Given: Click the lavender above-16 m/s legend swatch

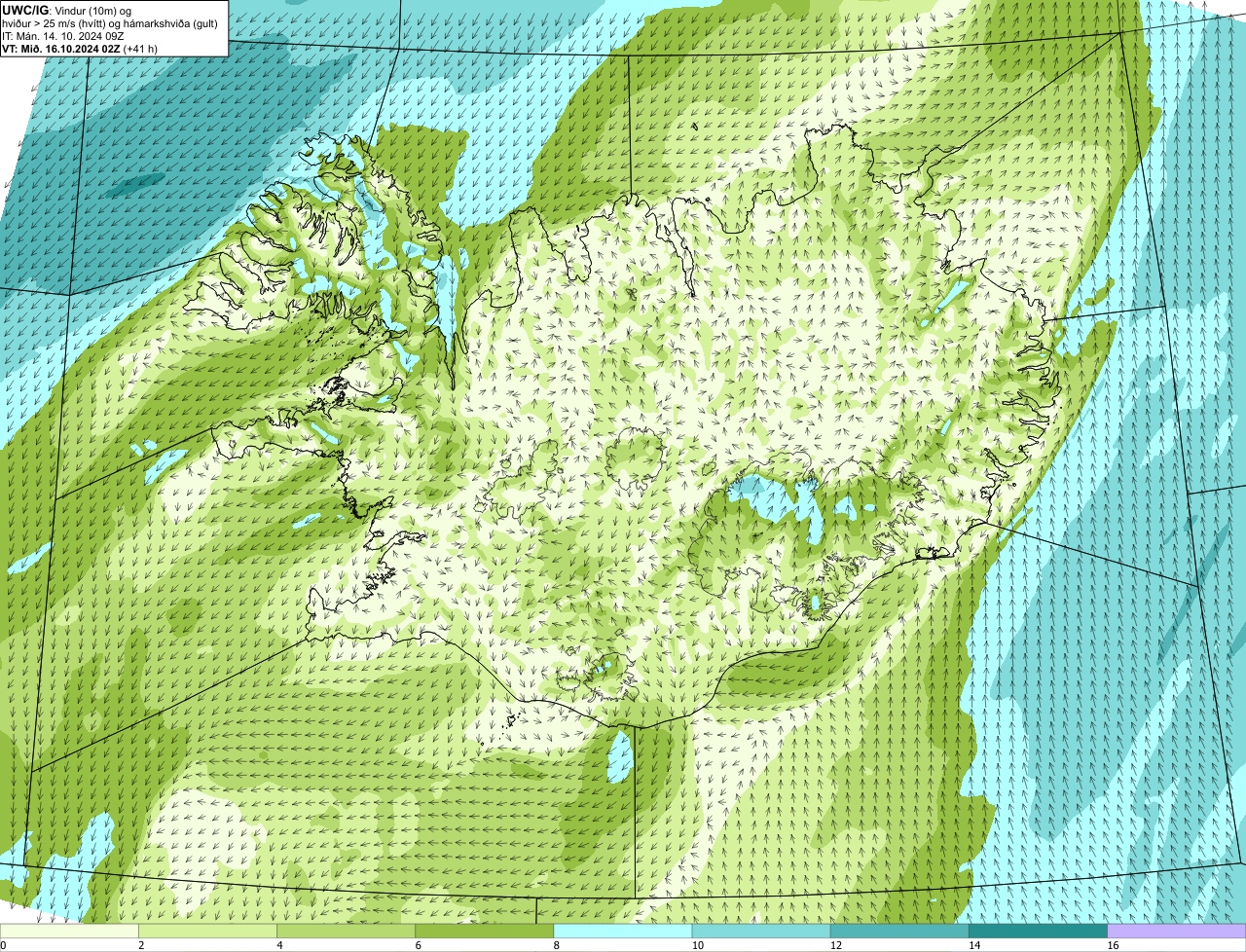Looking at the screenshot, I should pos(1177,931).
